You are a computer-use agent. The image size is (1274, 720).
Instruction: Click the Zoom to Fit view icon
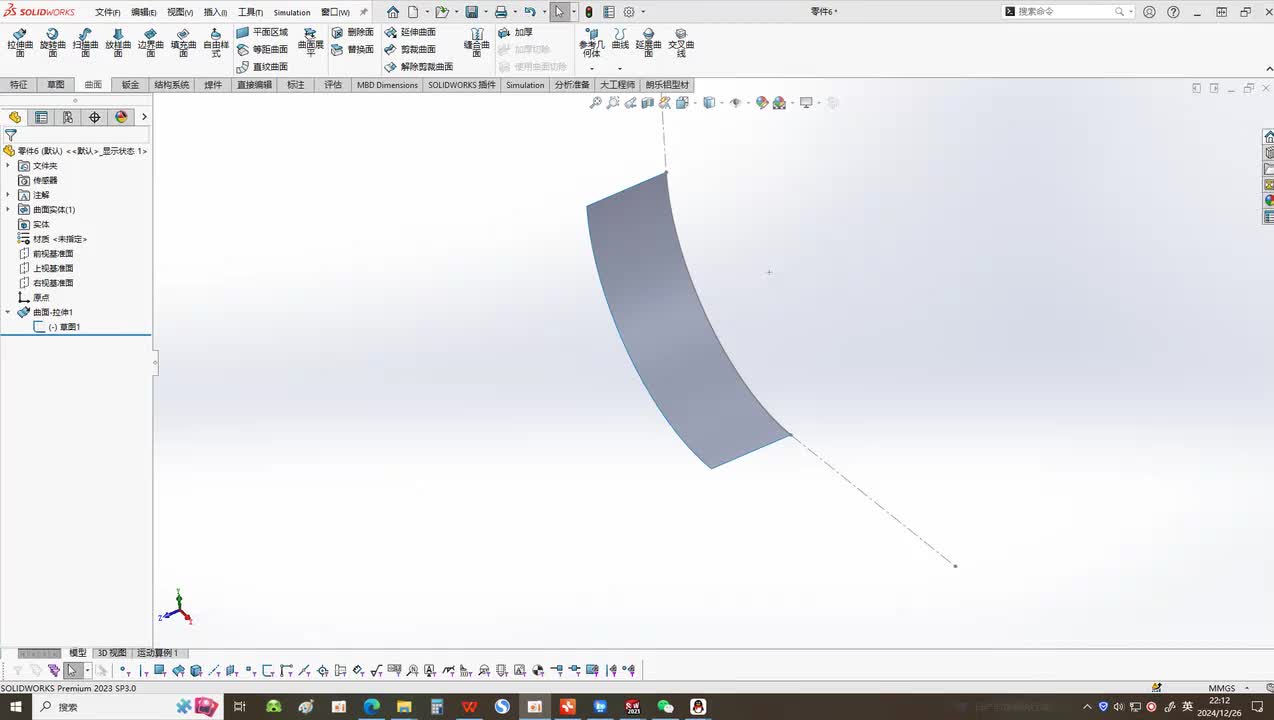tap(596, 103)
